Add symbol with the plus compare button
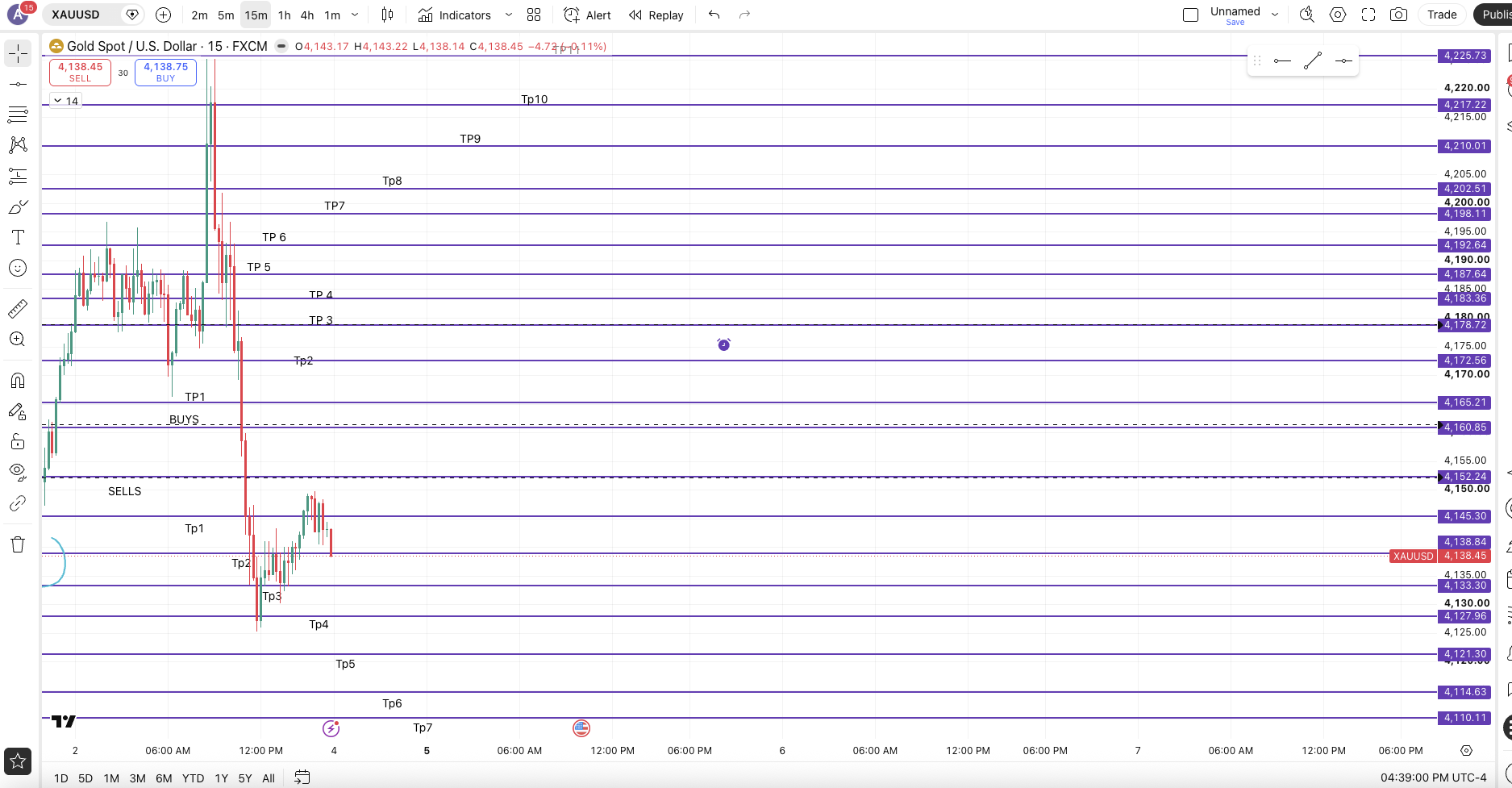 point(163,15)
